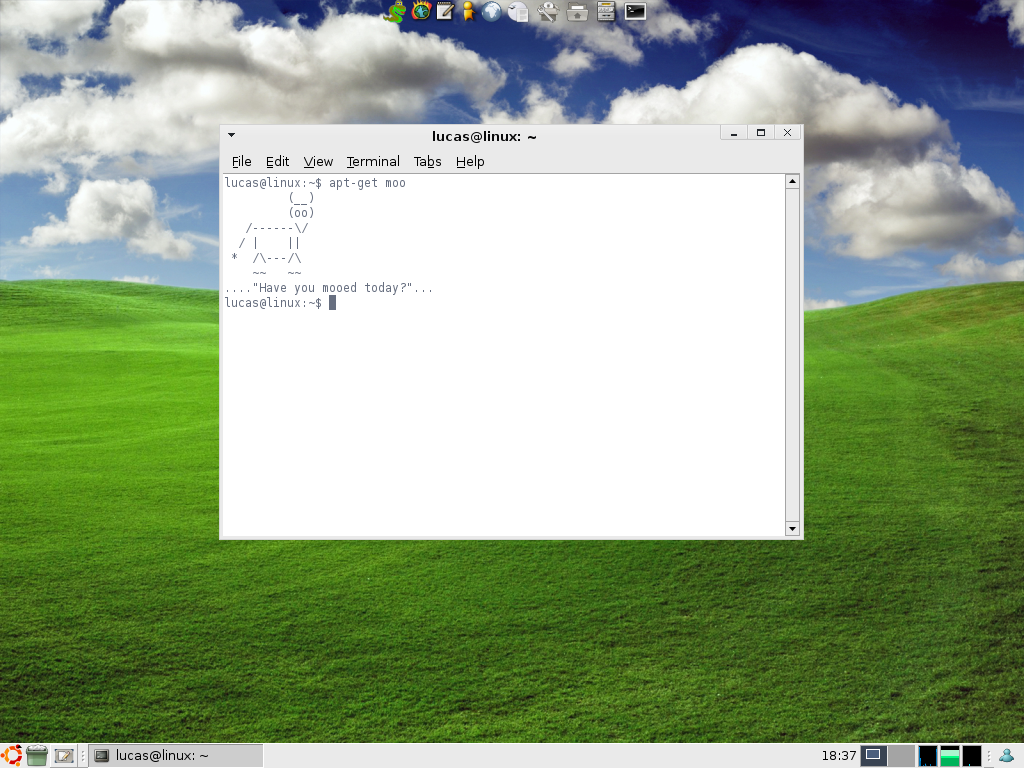The image size is (1024, 768).
Task: Open the window menu arrow in titlebar
Action: [x=231, y=135]
